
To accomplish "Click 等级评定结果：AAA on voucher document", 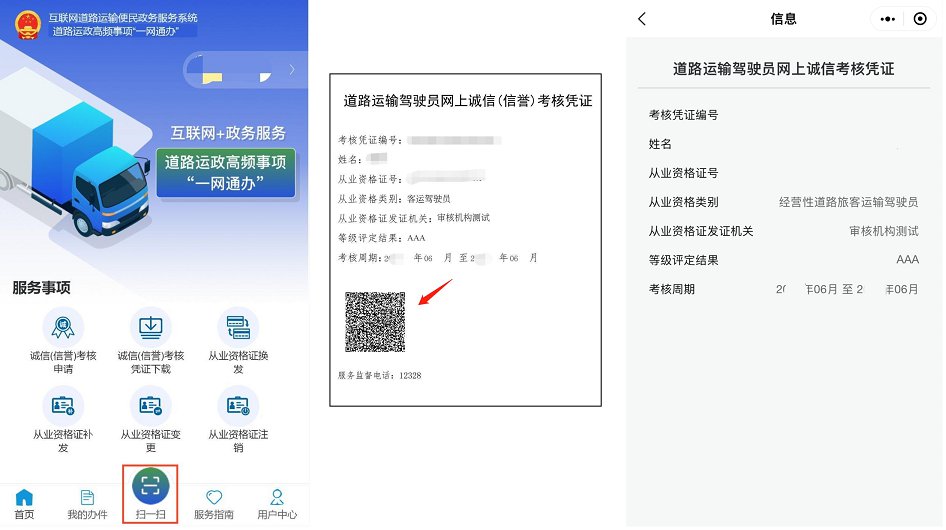I will (381, 238).
